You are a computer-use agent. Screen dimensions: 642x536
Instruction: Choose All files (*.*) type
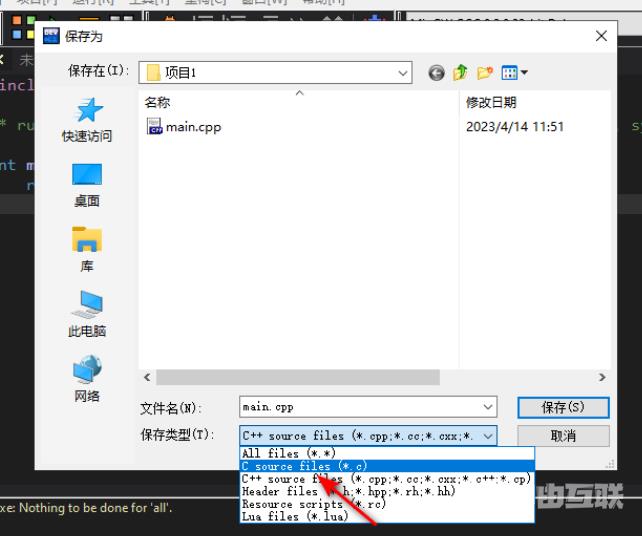pos(387,453)
